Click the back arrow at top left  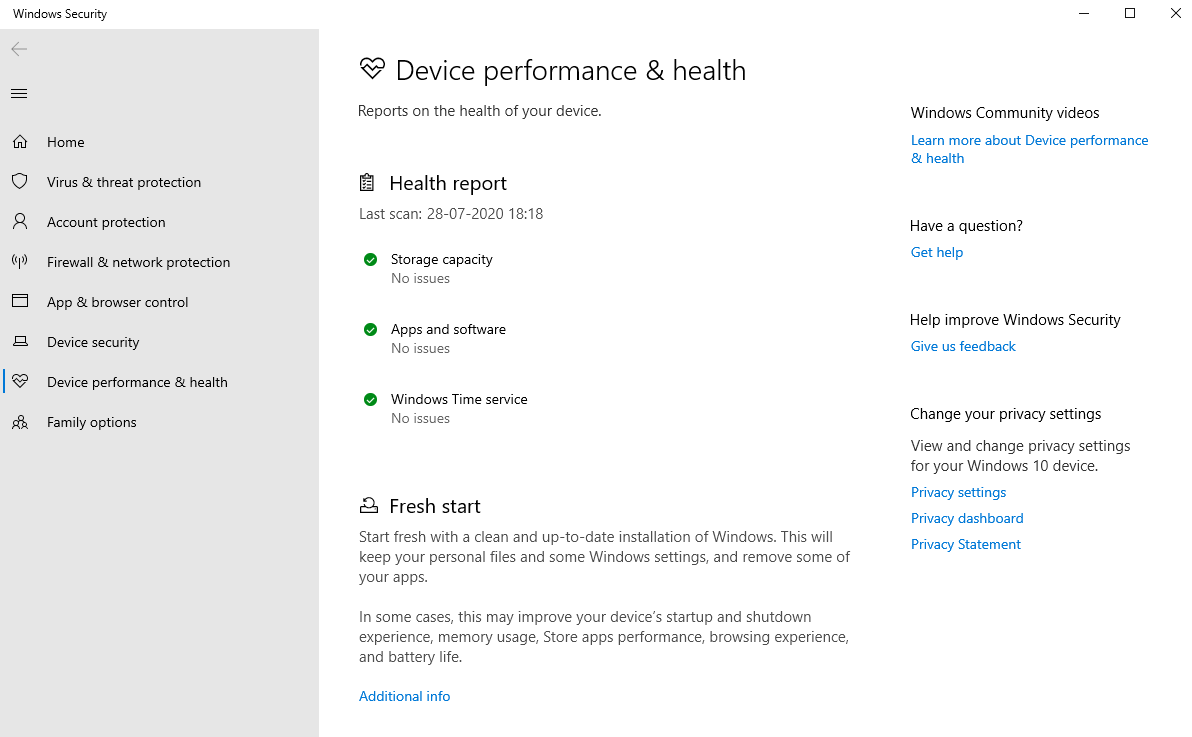click(18, 48)
